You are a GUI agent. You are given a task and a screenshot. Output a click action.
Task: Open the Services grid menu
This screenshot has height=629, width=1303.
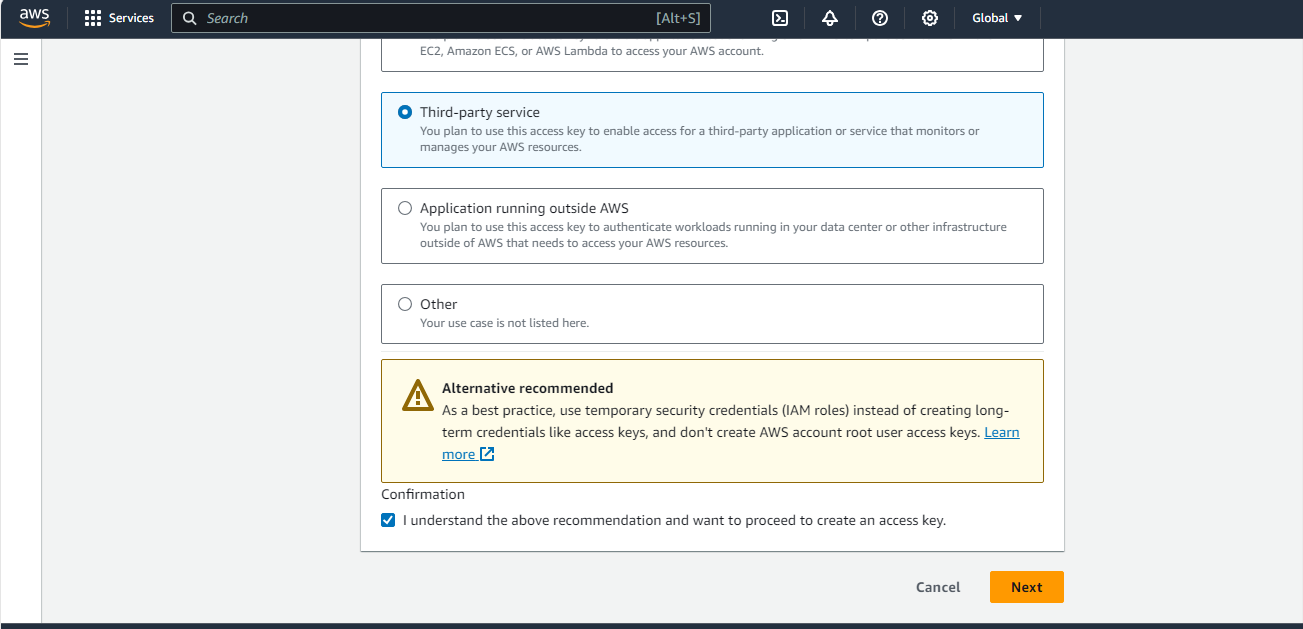pos(93,18)
